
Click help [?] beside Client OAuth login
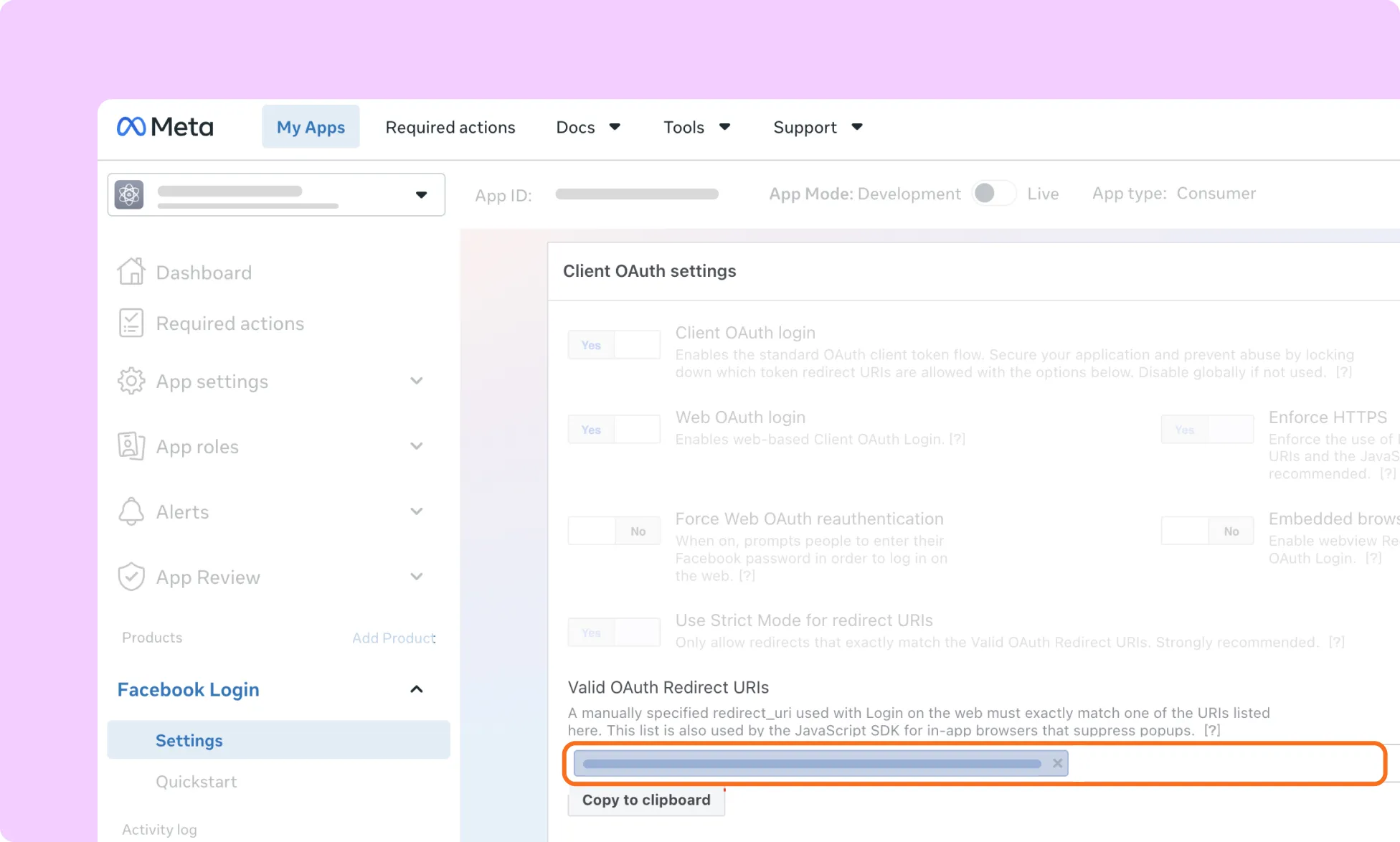pos(1343,372)
